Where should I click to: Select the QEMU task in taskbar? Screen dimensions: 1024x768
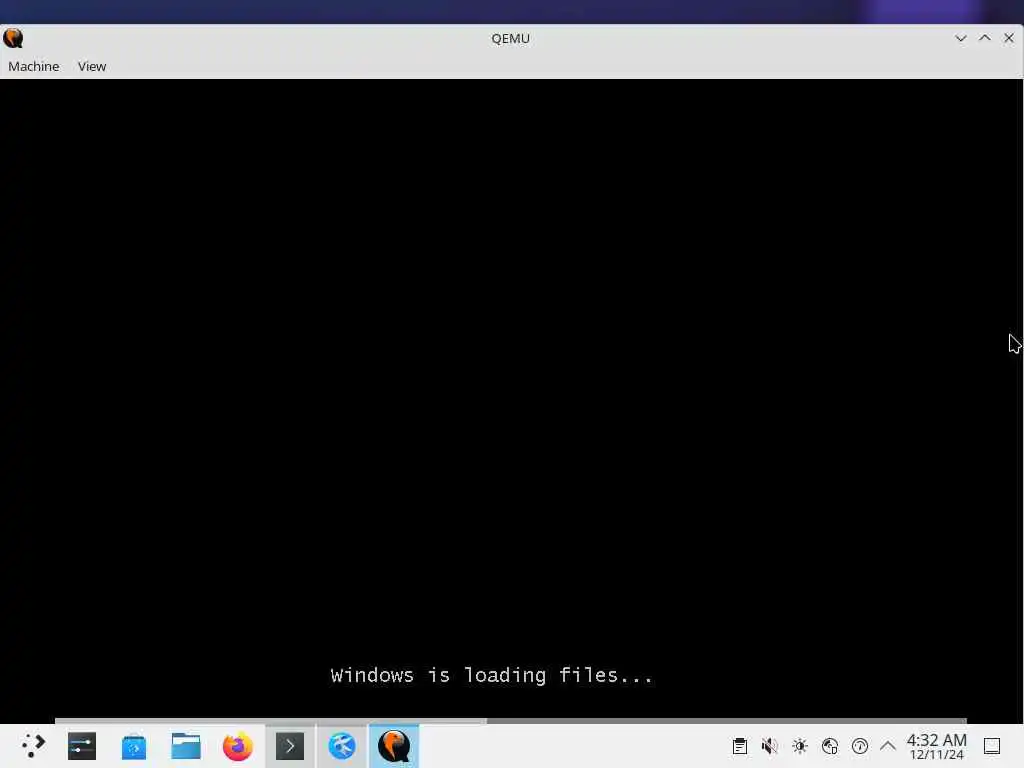tap(394, 746)
